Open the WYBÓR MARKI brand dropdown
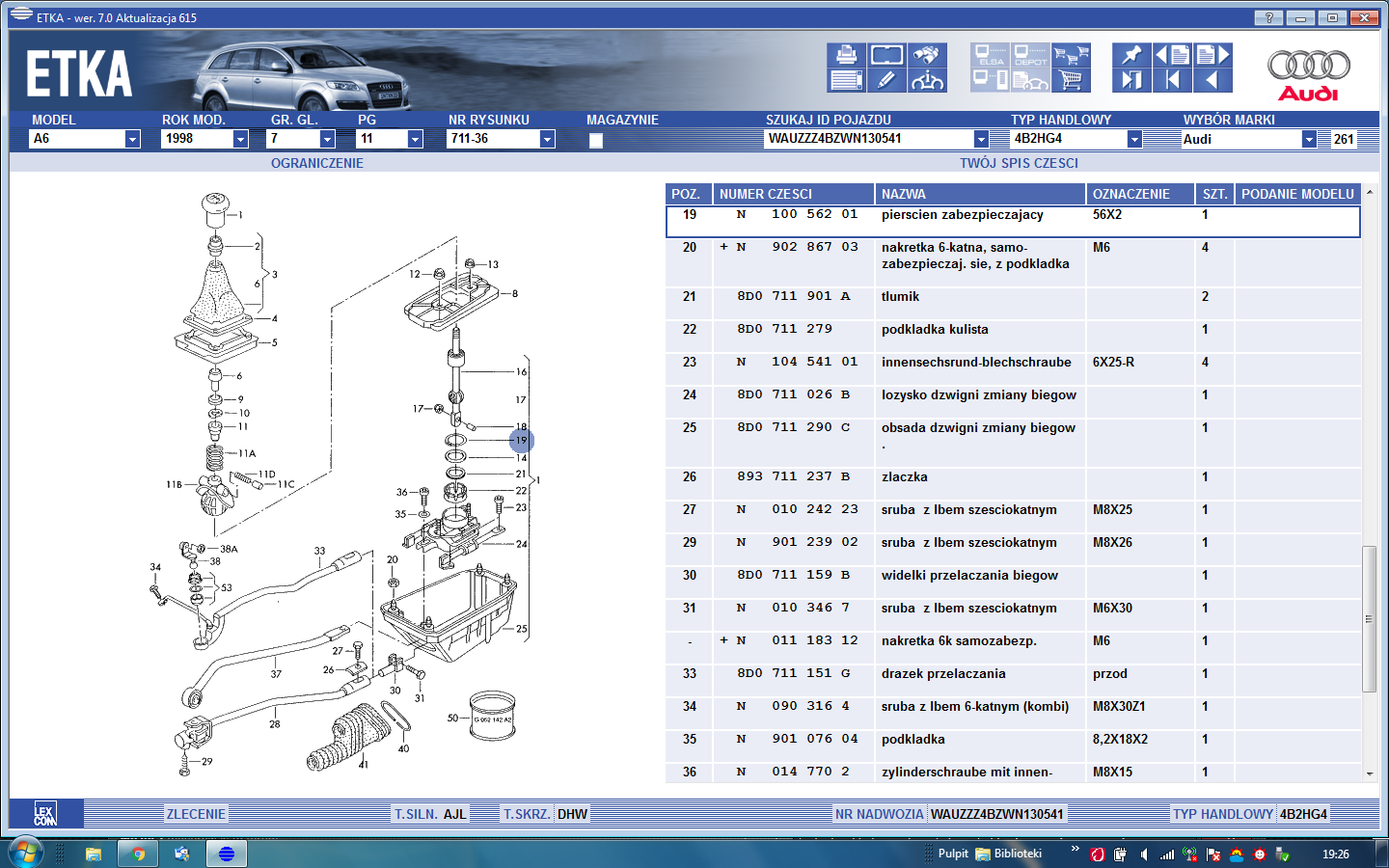 coord(1309,139)
